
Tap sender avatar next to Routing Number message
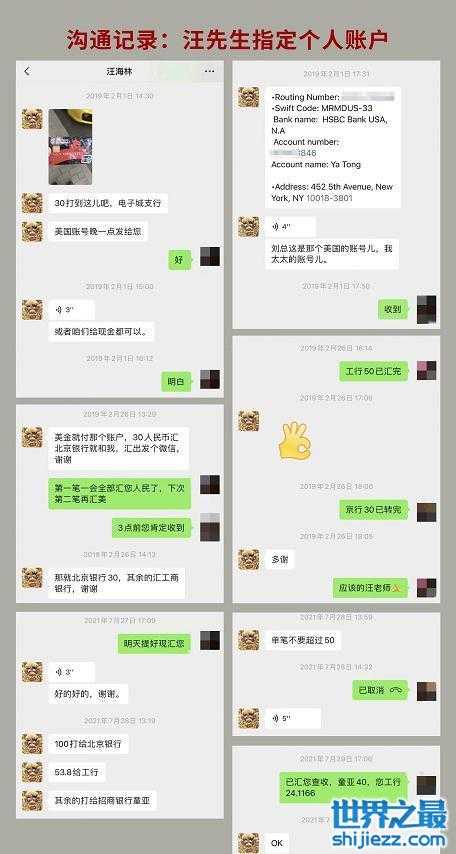pyautogui.click(x=248, y=97)
